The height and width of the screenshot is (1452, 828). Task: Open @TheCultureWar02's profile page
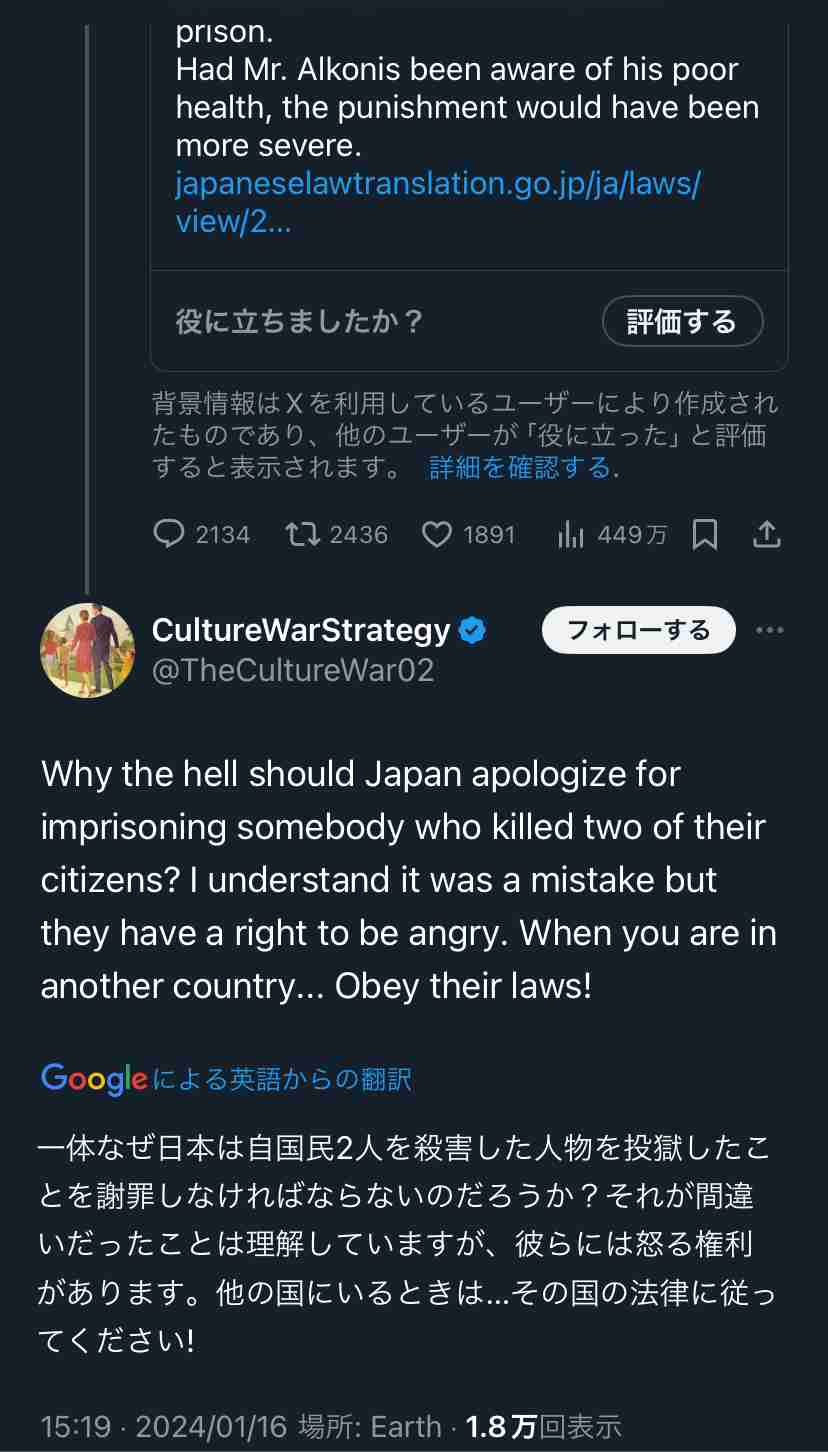293,670
